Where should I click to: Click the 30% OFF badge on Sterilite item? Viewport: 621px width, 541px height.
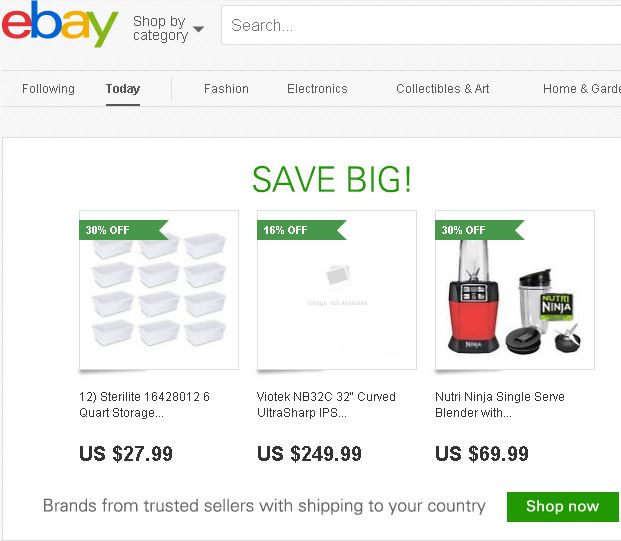pos(108,230)
